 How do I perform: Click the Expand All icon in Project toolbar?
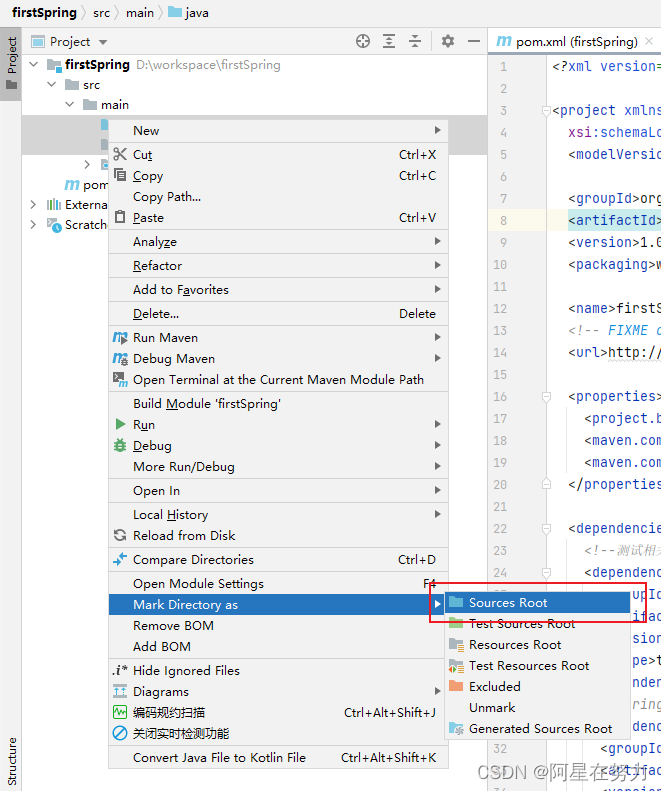[389, 41]
